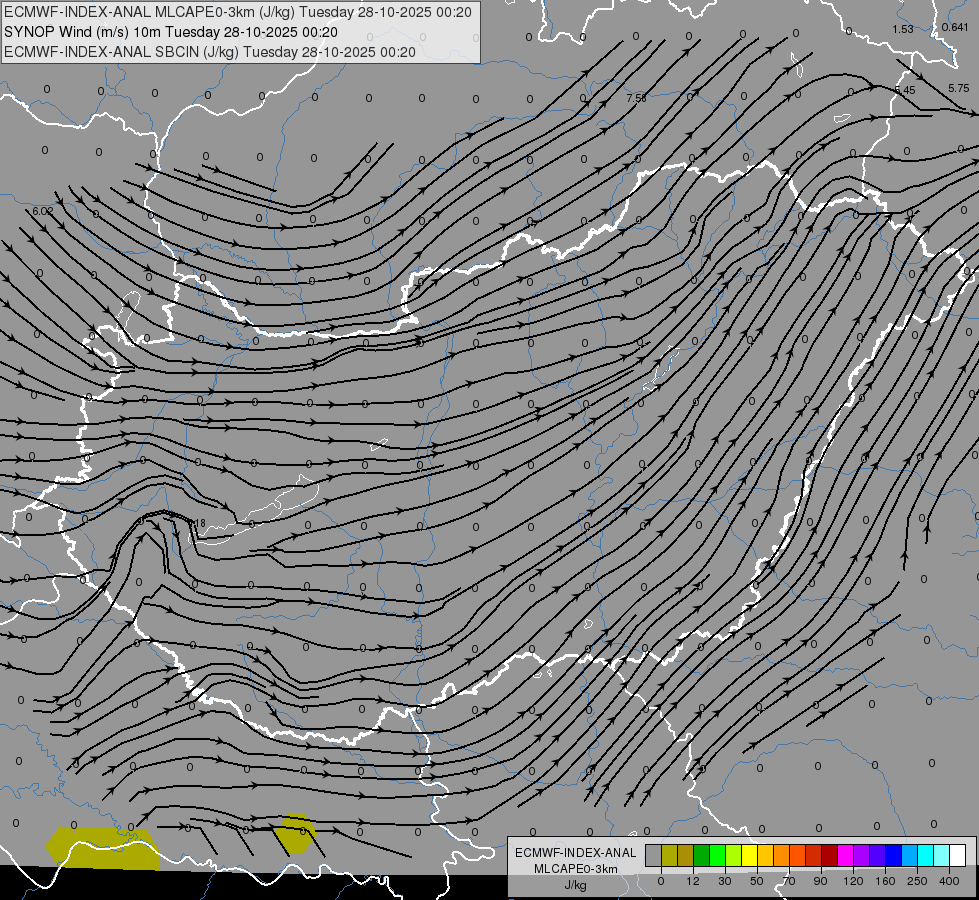Click the 5.75 value on the map
Viewport: 979px width, 900px height.
(958, 88)
